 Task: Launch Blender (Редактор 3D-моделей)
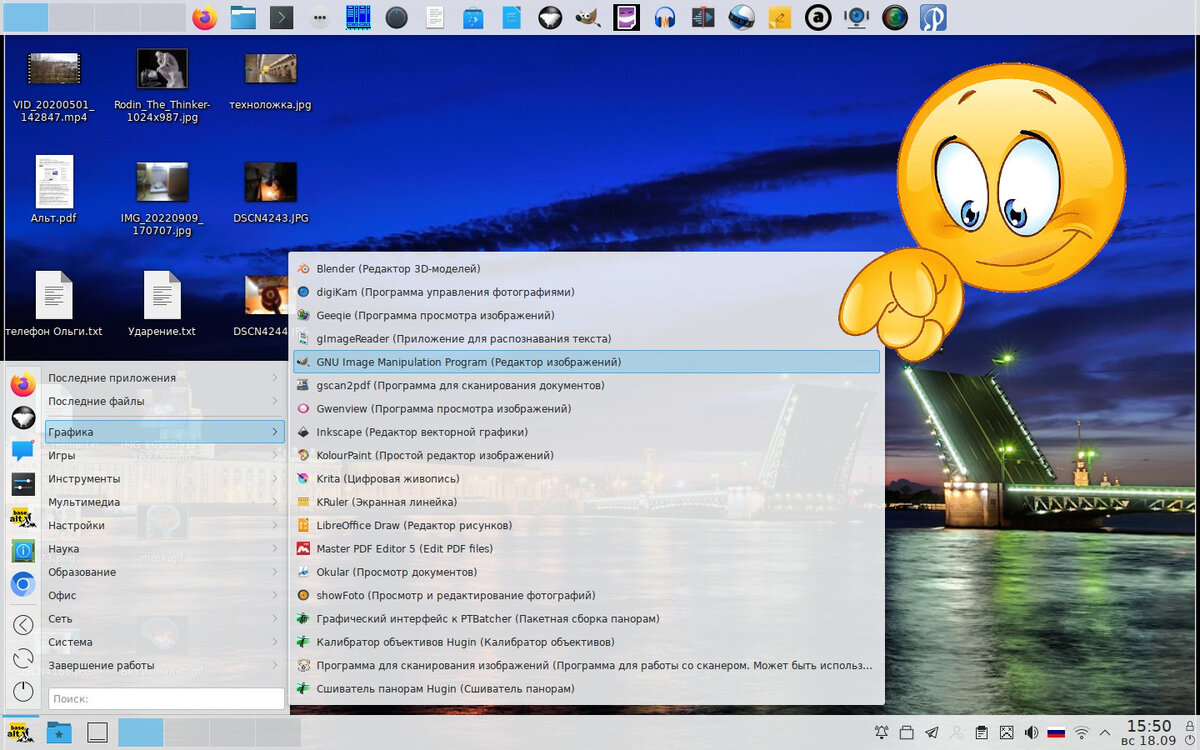(586, 269)
